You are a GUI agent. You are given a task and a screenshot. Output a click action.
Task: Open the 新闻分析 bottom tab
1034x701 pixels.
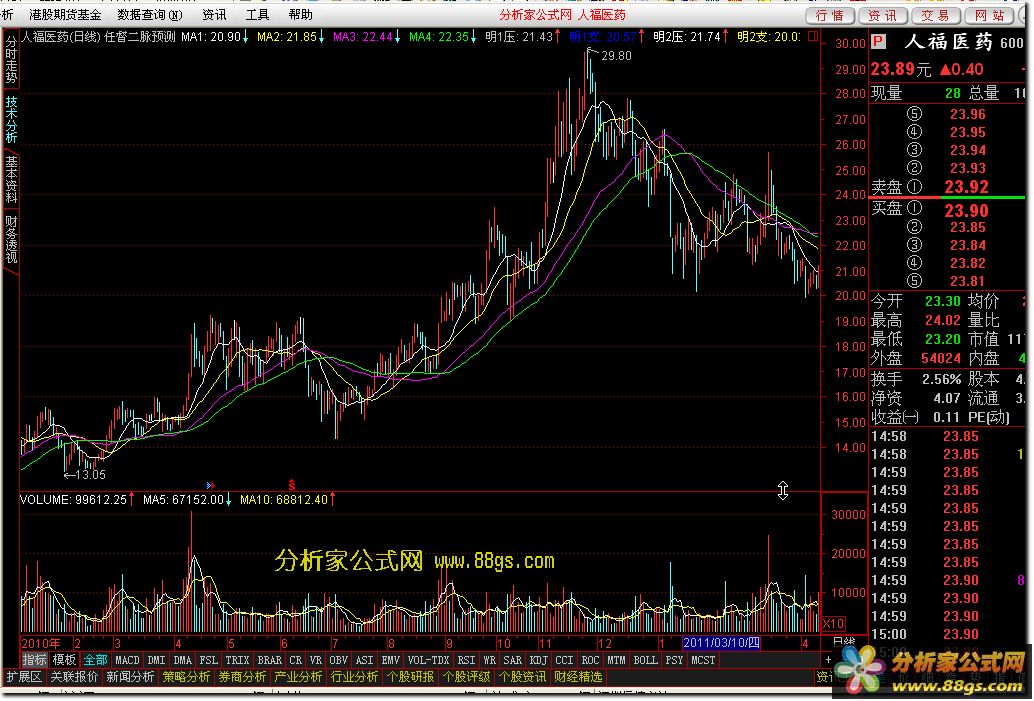131,677
